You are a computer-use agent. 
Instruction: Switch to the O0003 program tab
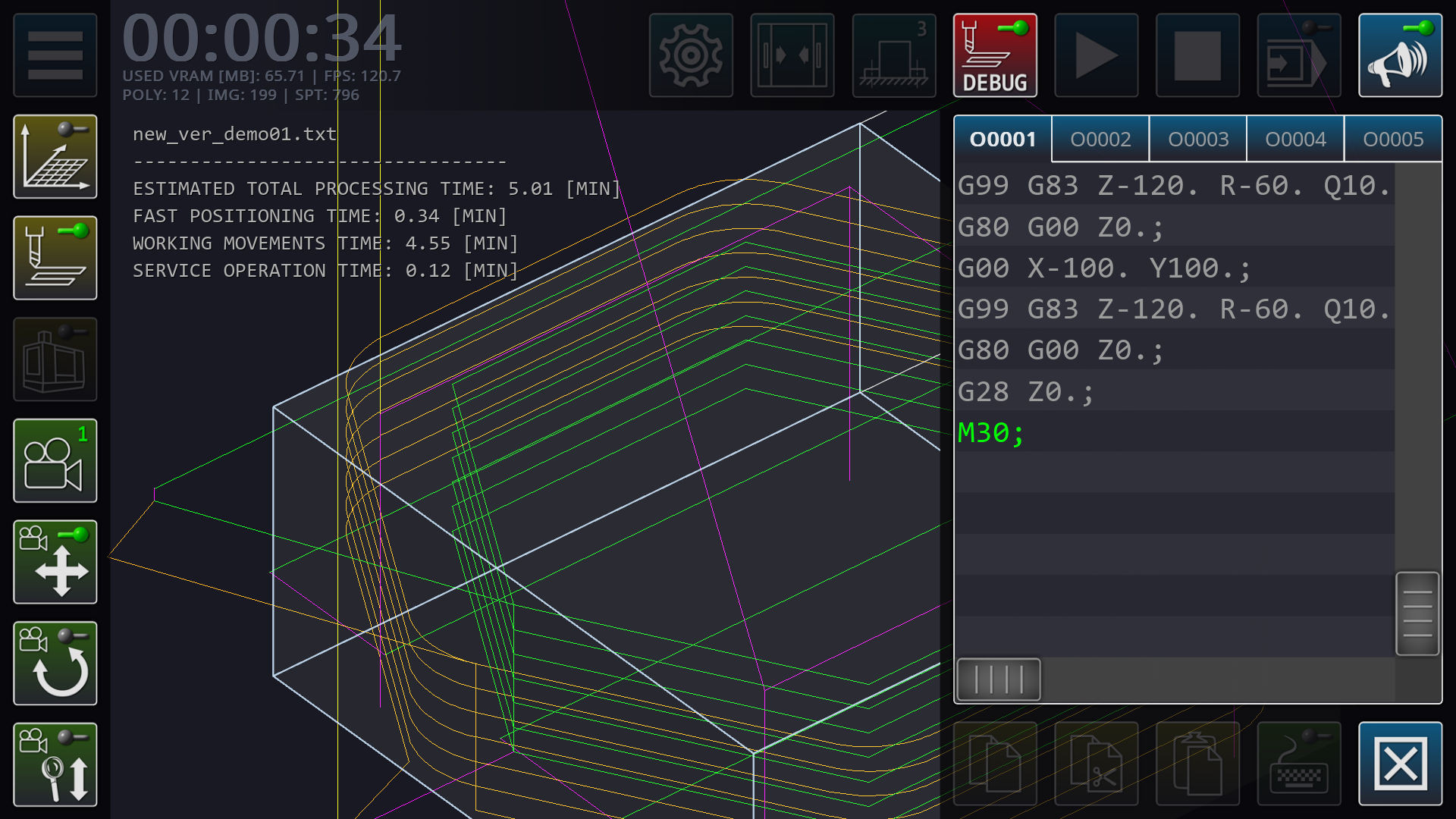coord(1198,139)
